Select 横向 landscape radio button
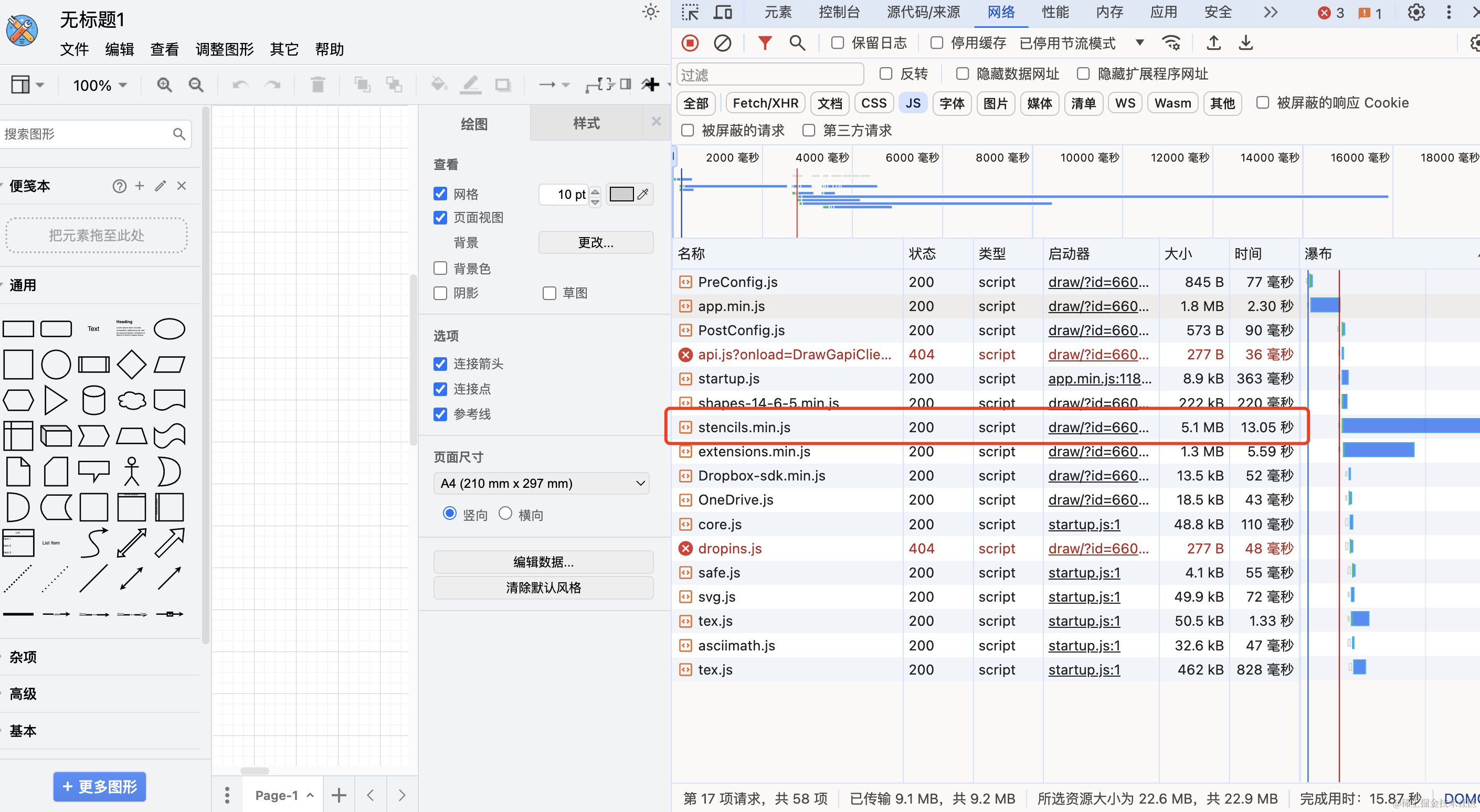 pos(505,514)
